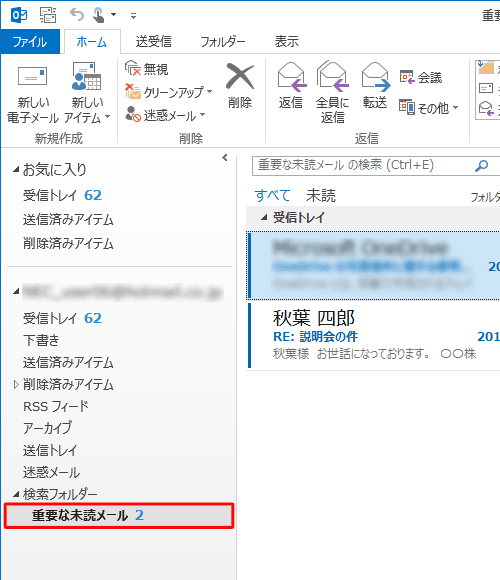Click the 重要な未読メール の検索 box
The image size is (500, 580).
tap(362, 165)
